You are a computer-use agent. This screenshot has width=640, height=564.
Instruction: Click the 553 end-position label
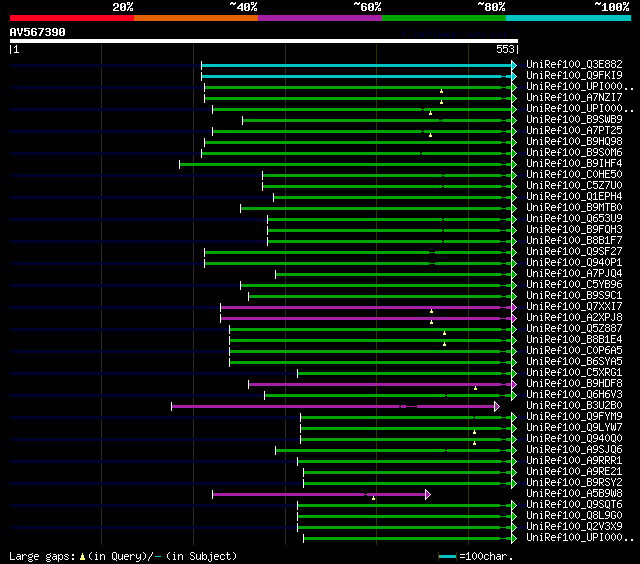click(x=505, y=49)
